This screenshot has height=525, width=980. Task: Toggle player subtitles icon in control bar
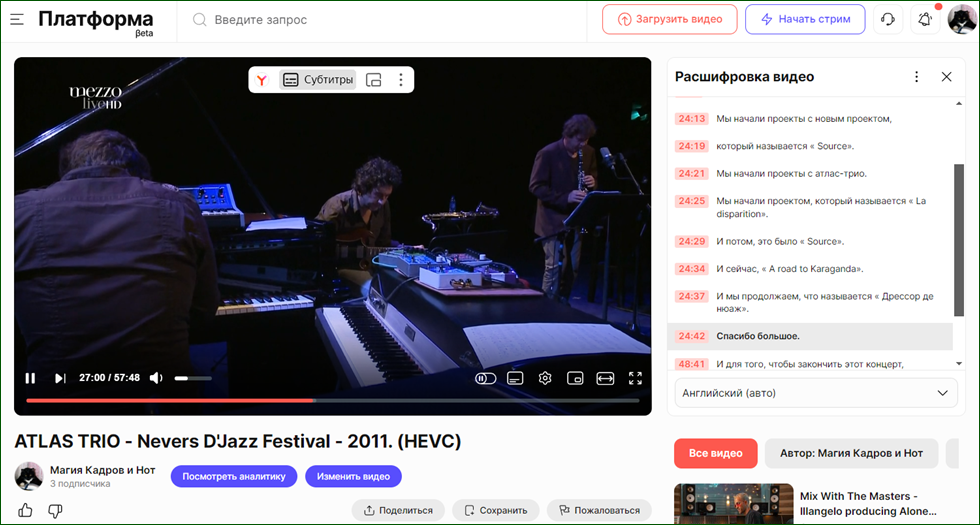coord(515,378)
